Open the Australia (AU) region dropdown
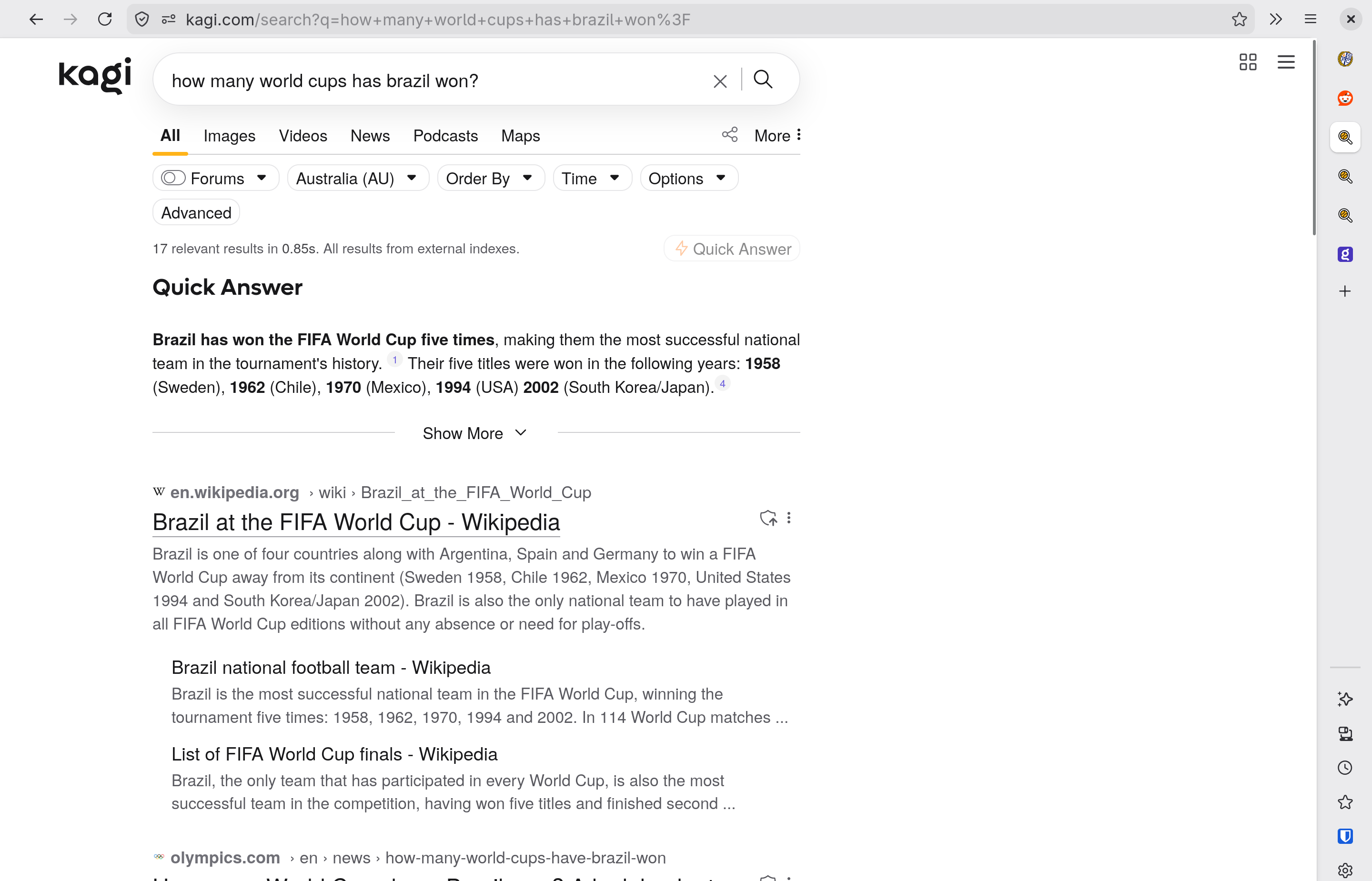The width and height of the screenshot is (1372, 881). (x=358, y=178)
